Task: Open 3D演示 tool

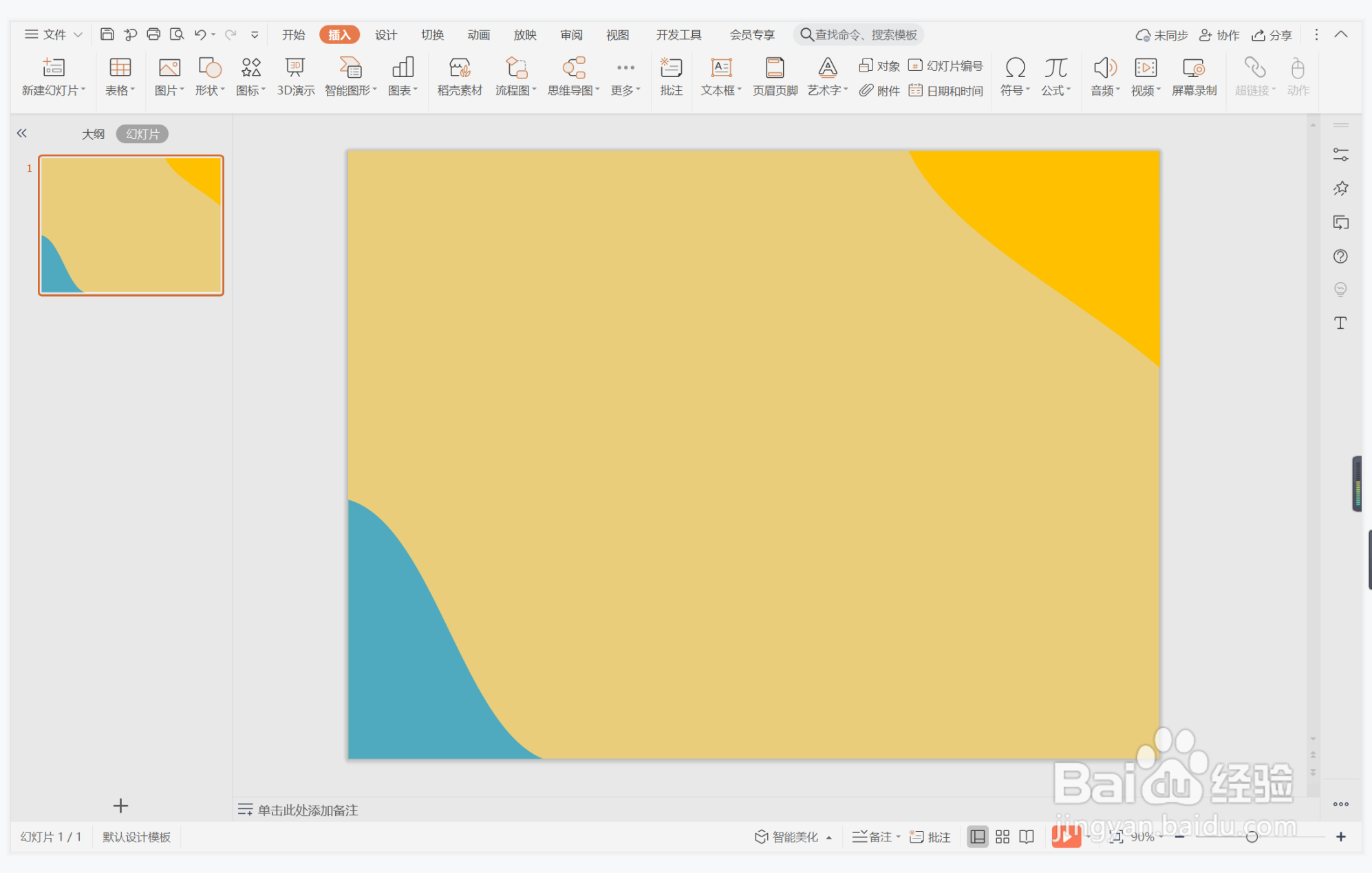Action: point(296,76)
